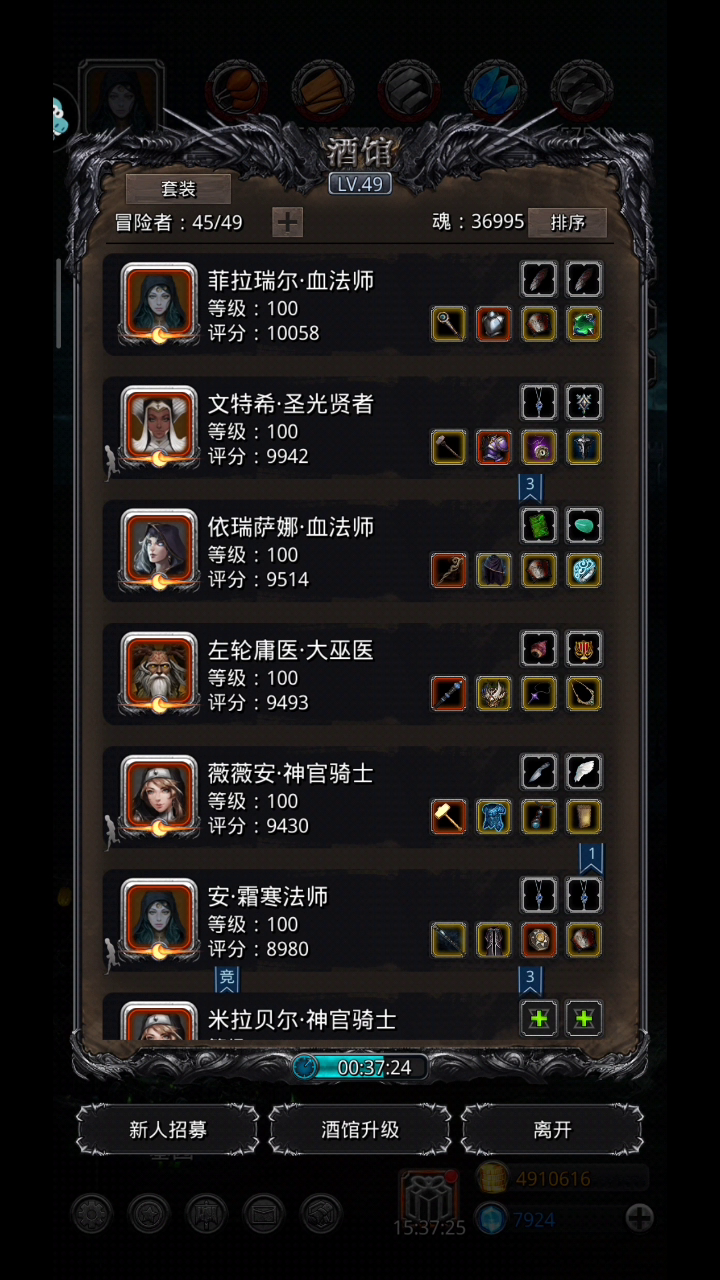Click the 酒馆升级 tavern upgrade button

(360, 1130)
